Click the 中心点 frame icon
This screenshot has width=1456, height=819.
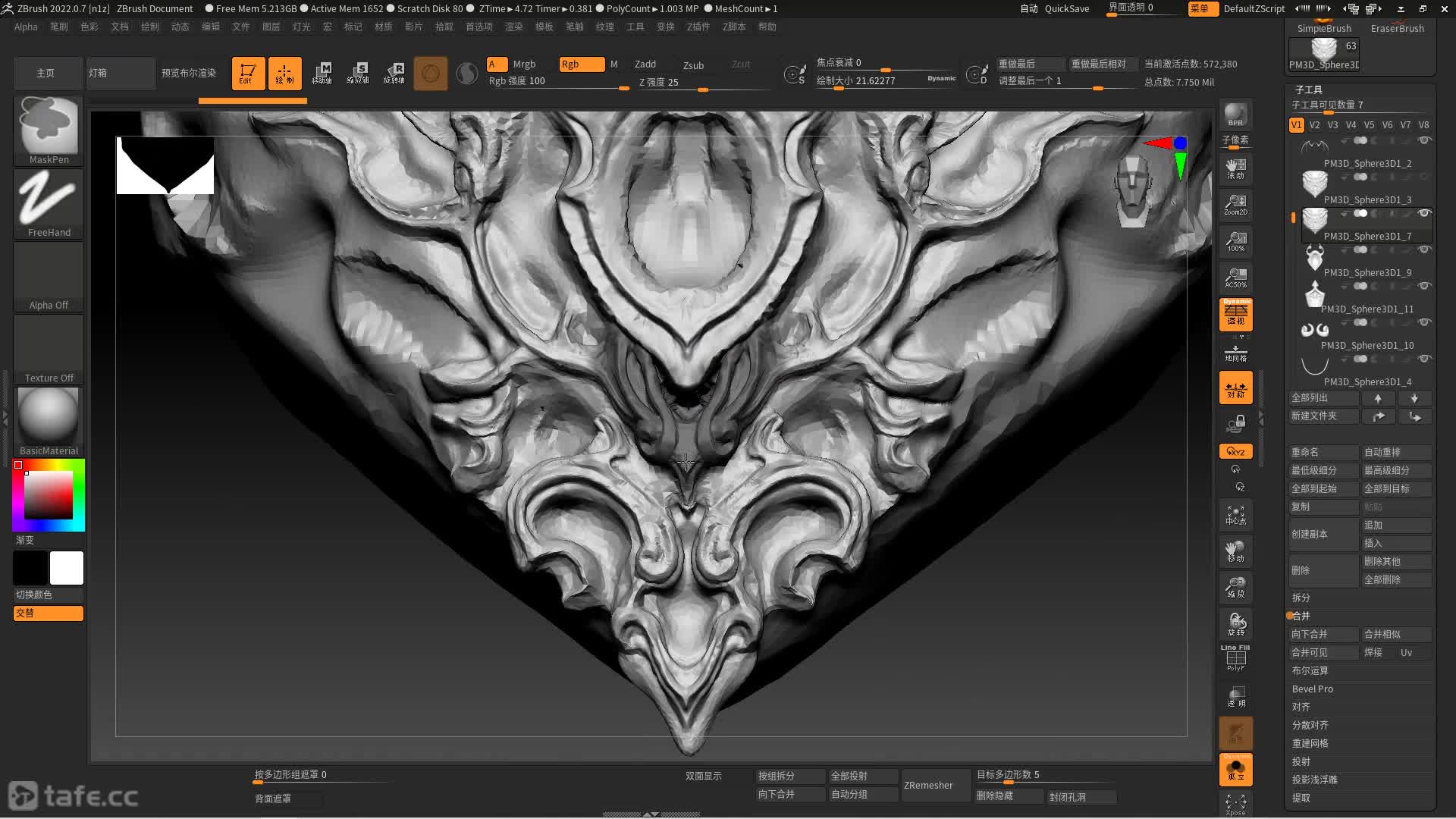[x=1235, y=515]
